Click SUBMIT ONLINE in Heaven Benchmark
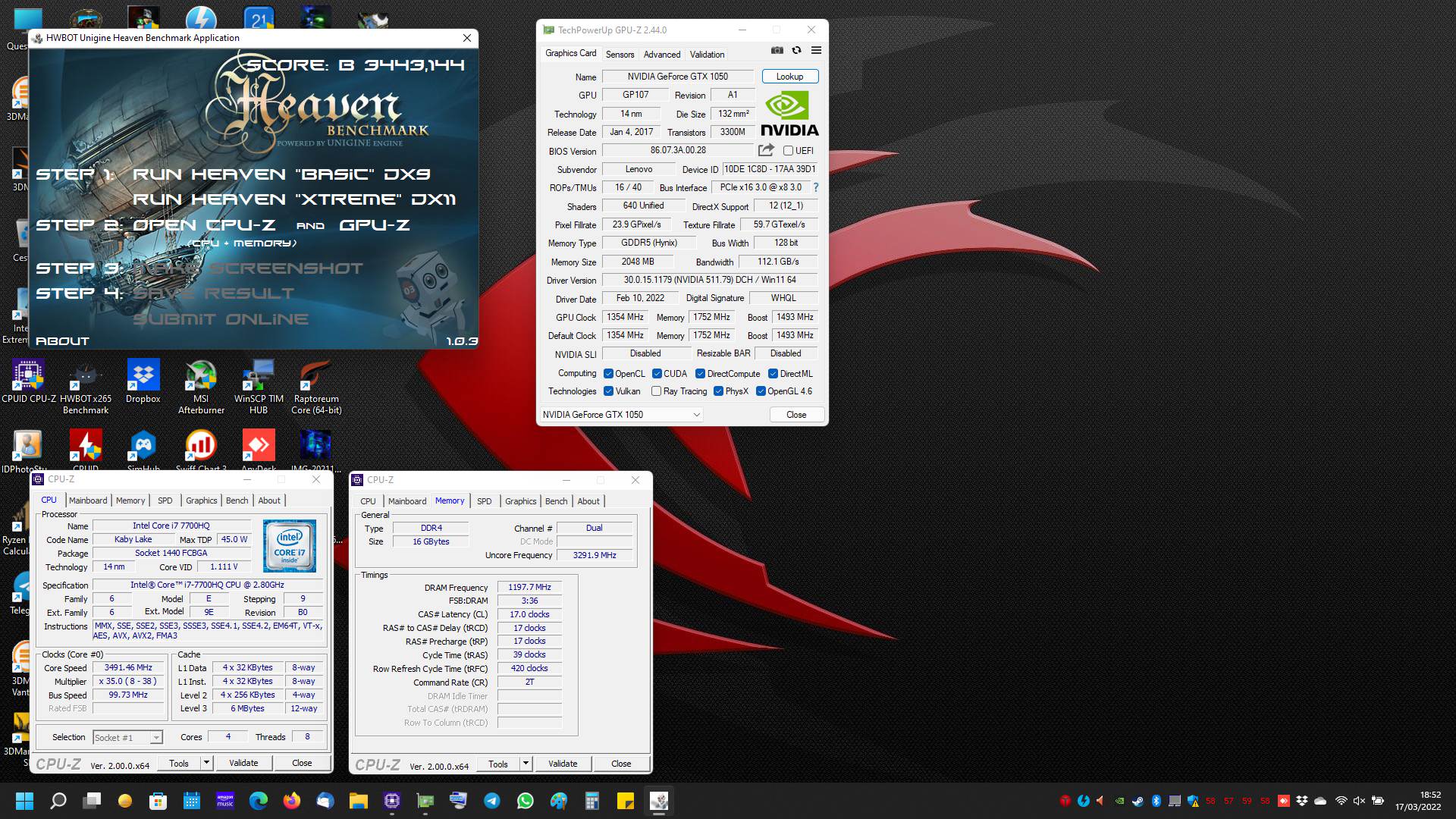Image resolution: width=1456 pixels, height=819 pixels. [221, 319]
